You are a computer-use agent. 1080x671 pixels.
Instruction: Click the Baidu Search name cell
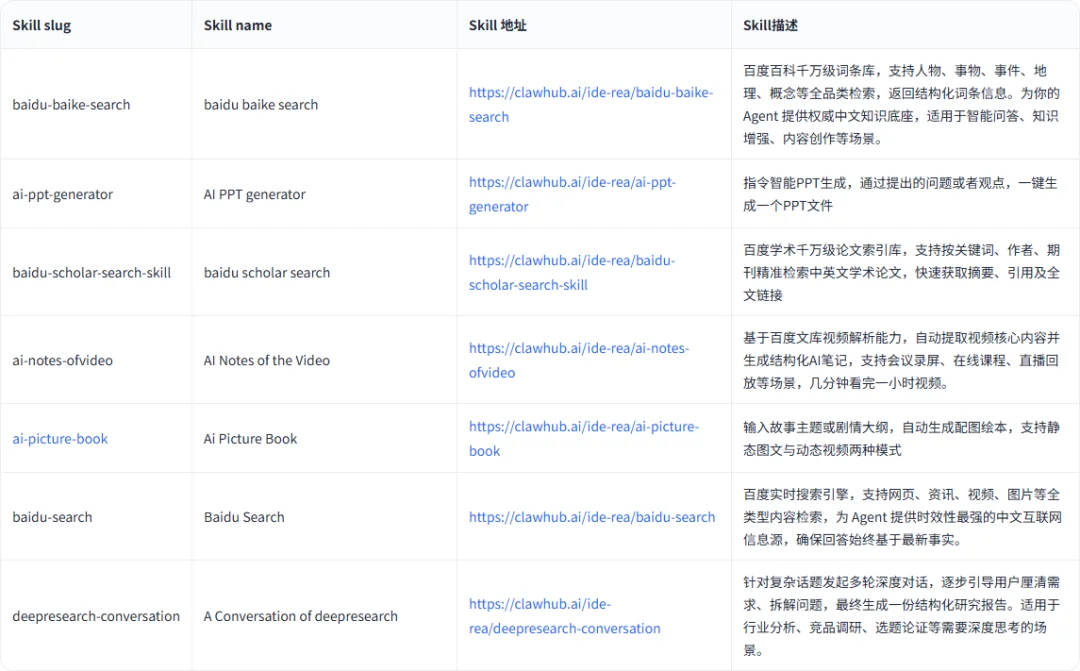pyautogui.click(x=246, y=517)
